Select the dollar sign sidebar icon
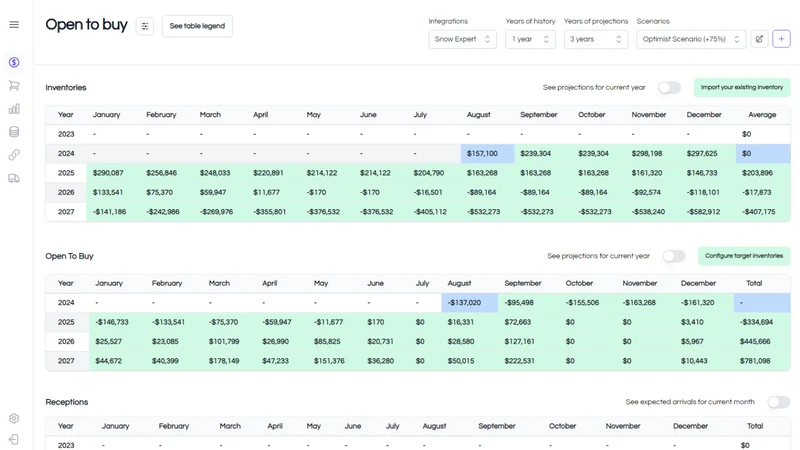The width and height of the screenshot is (800, 450). coord(14,62)
